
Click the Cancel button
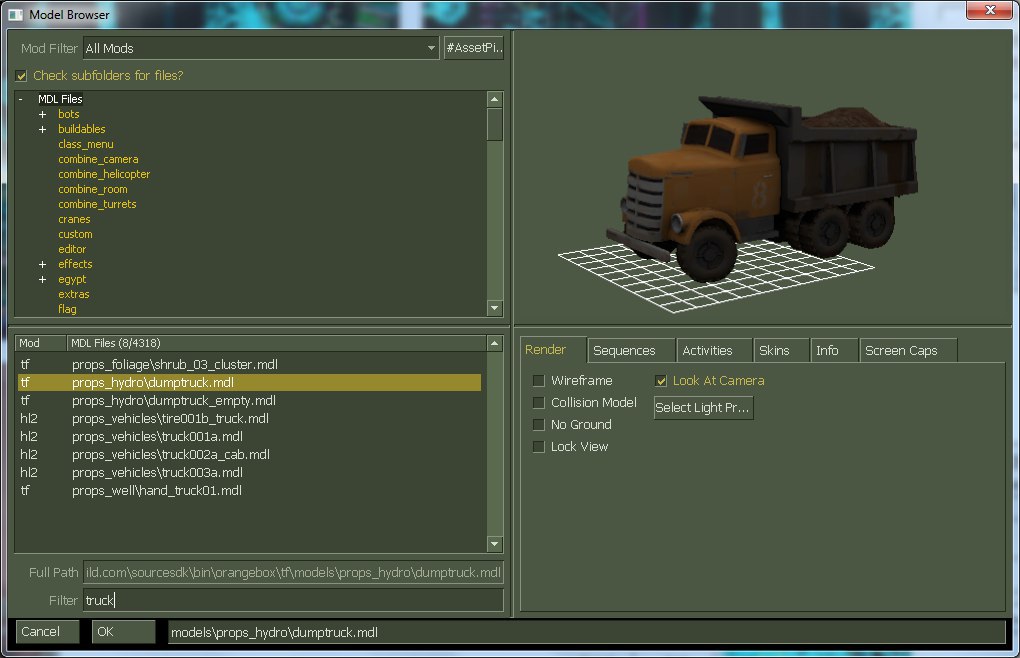point(47,631)
